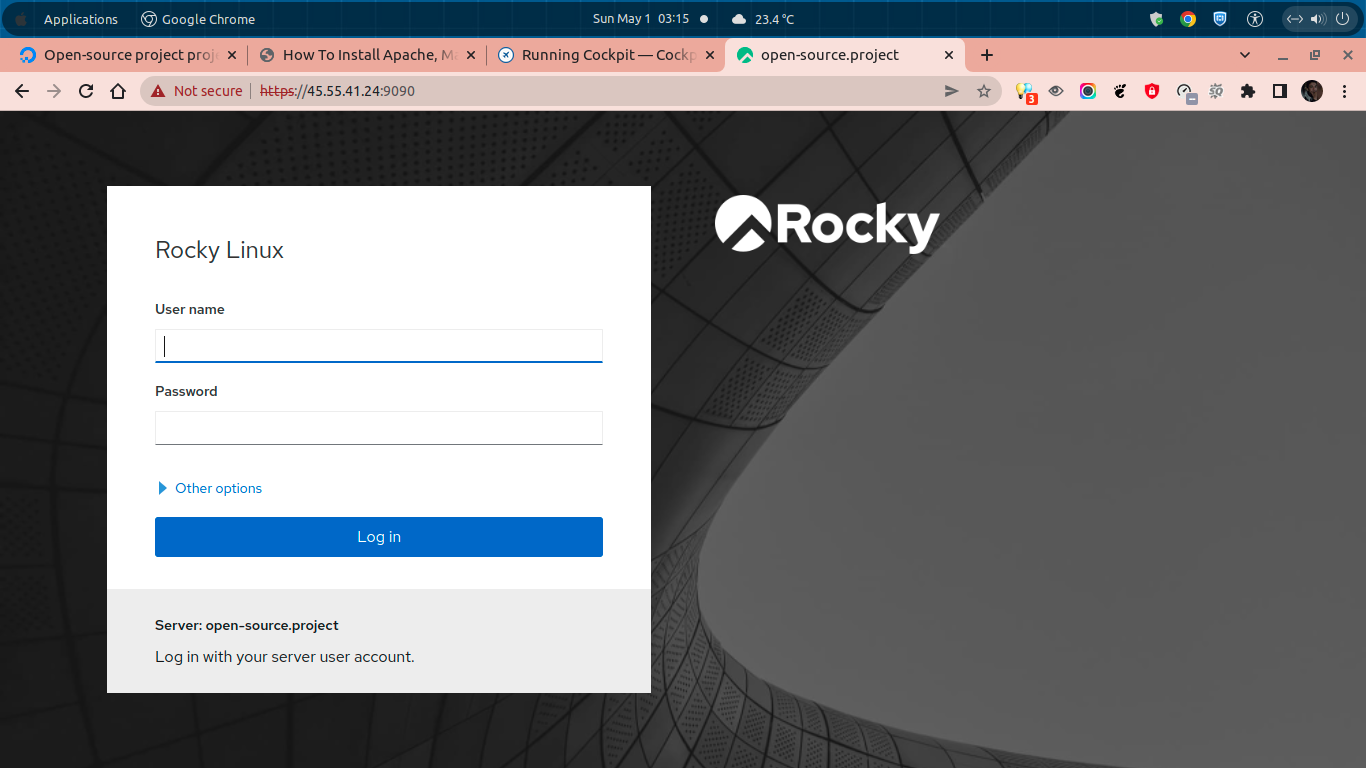The image size is (1366, 768).
Task: Close the Running Cockpit tab
Action: (x=710, y=55)
